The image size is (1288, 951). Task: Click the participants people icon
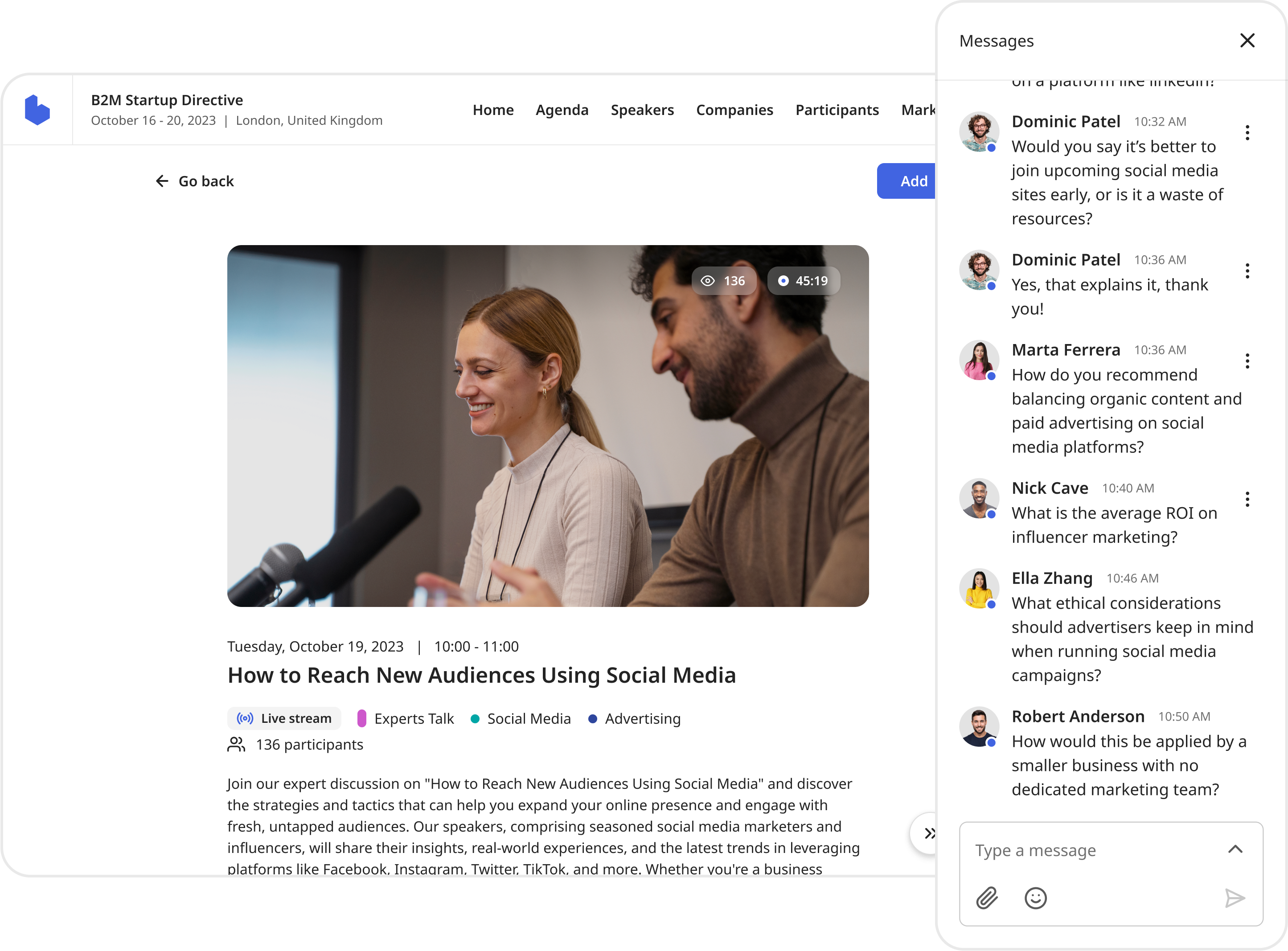pyautogui.click(x=236, y=744)
